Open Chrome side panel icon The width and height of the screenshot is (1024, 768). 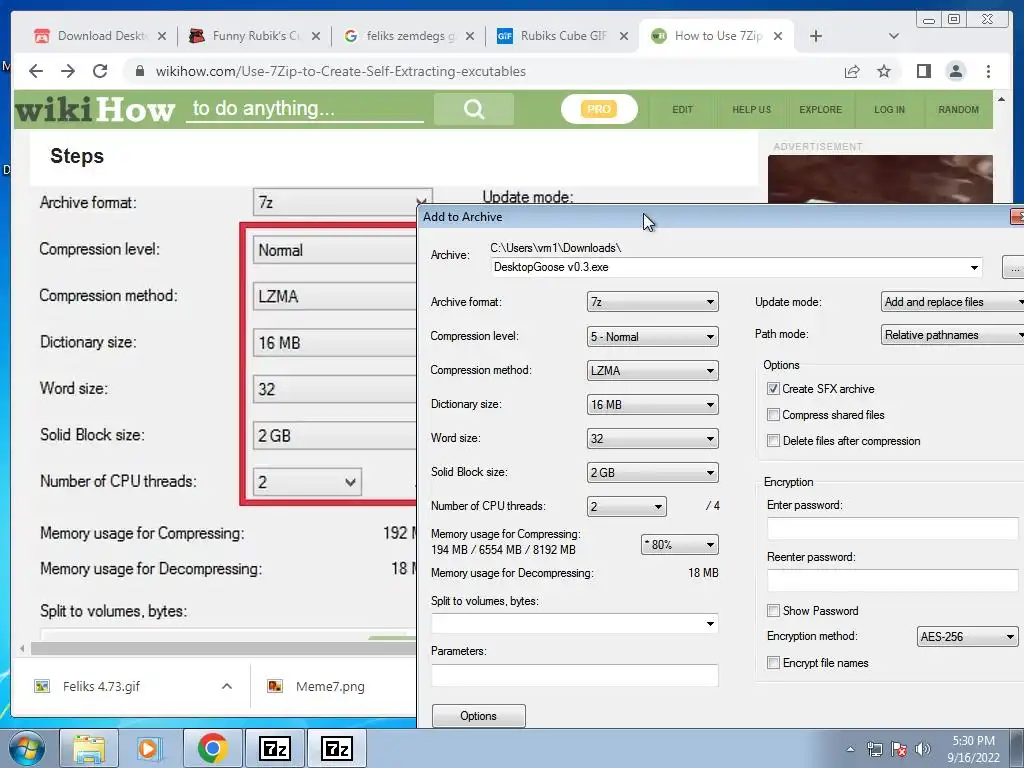923,71
